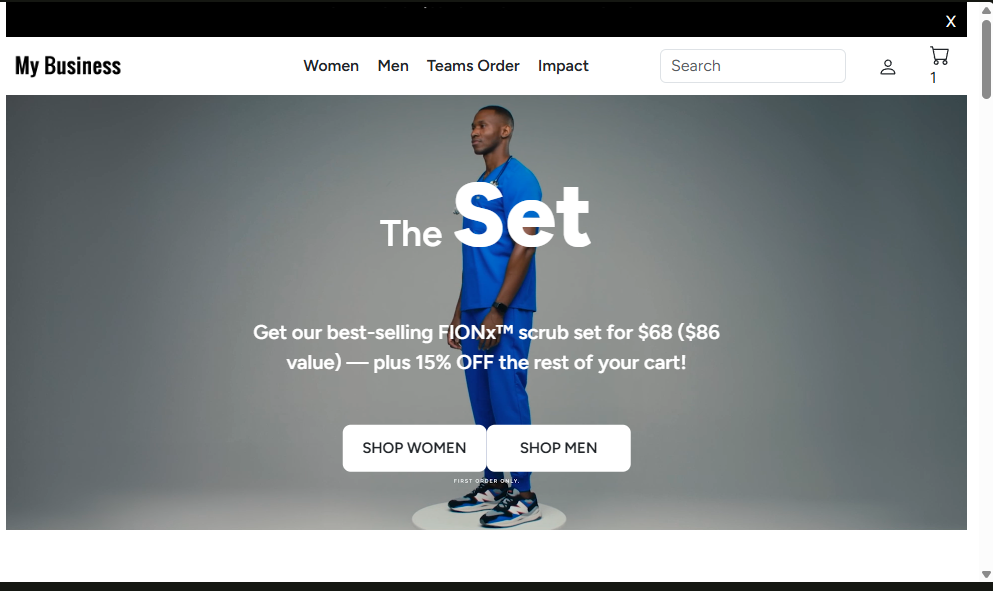Click the cart item count number

click(933, 77)
